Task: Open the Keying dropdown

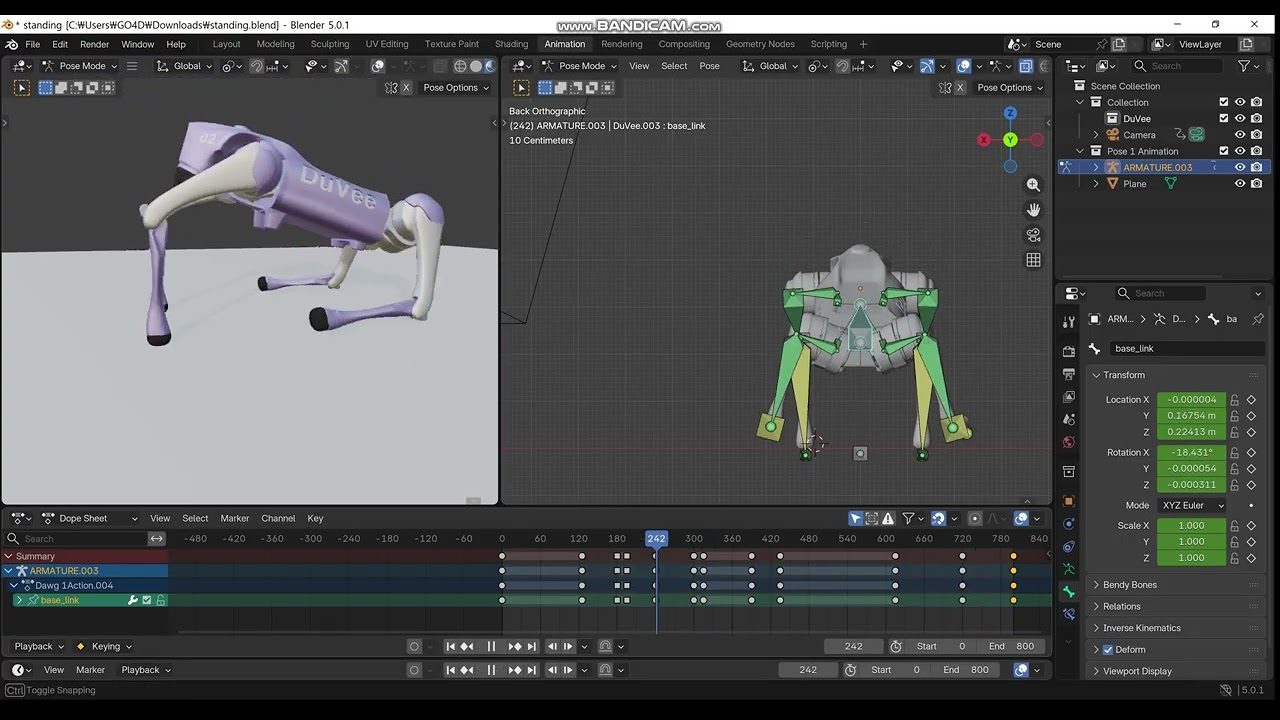Action: tap(105, 646)
